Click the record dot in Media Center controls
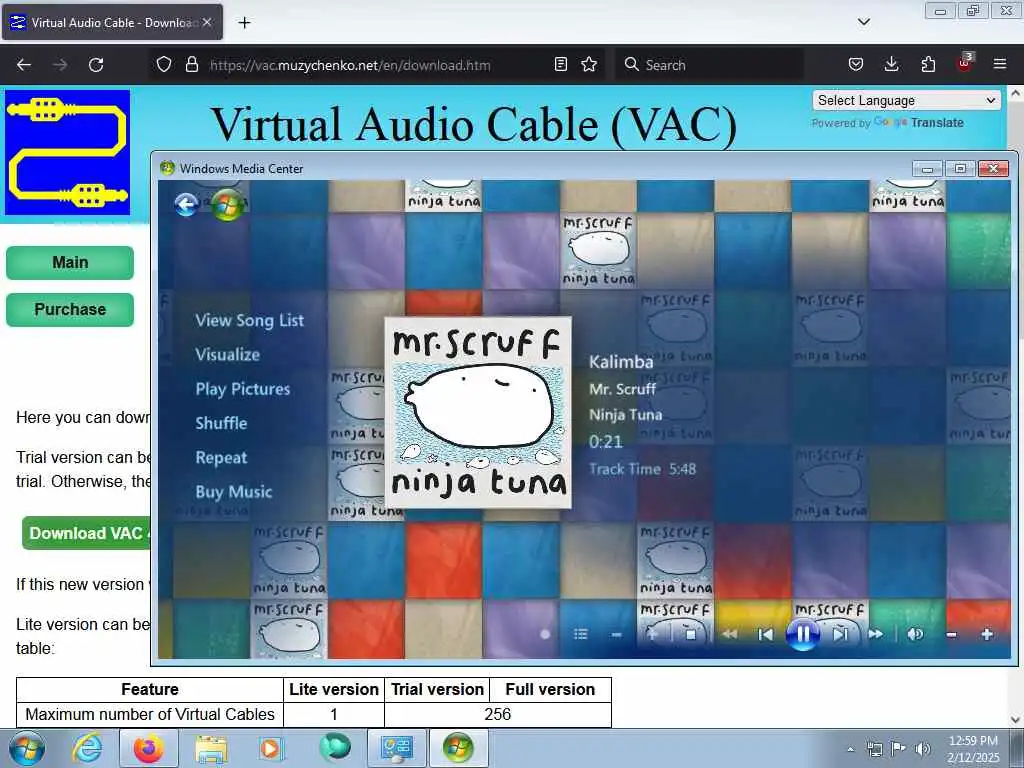Screen dimensions: 1024x768 coord(545,634)
